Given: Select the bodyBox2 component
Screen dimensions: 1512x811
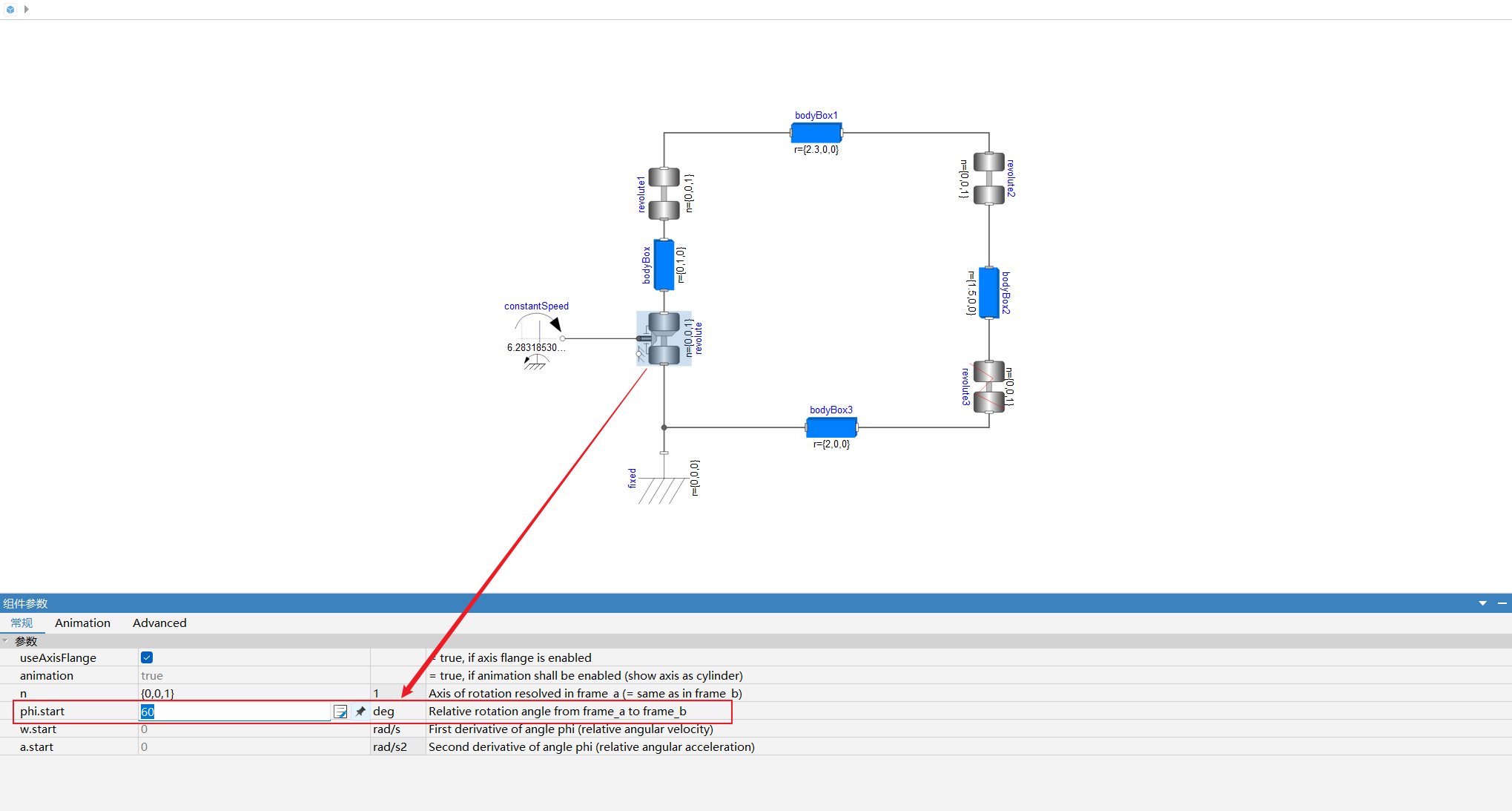Looking at the screenshot, I should pos(988,293).
